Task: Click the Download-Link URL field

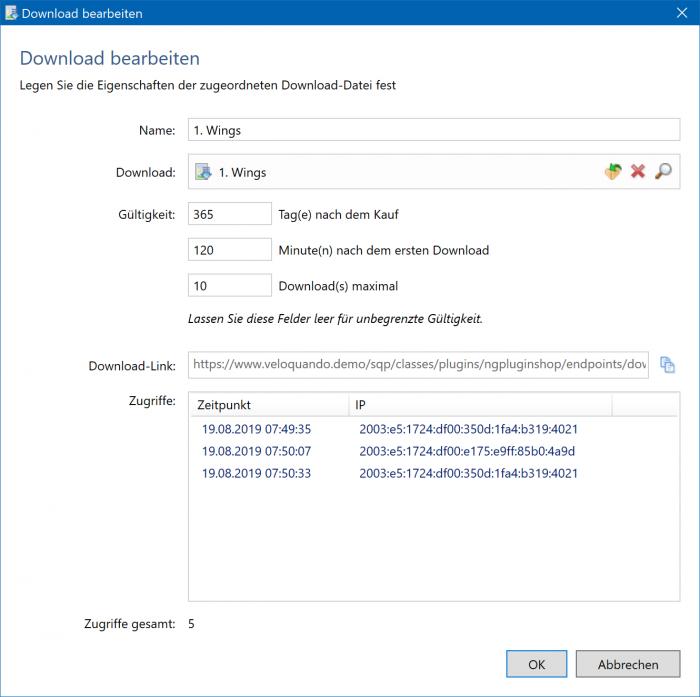Action: 418,365
